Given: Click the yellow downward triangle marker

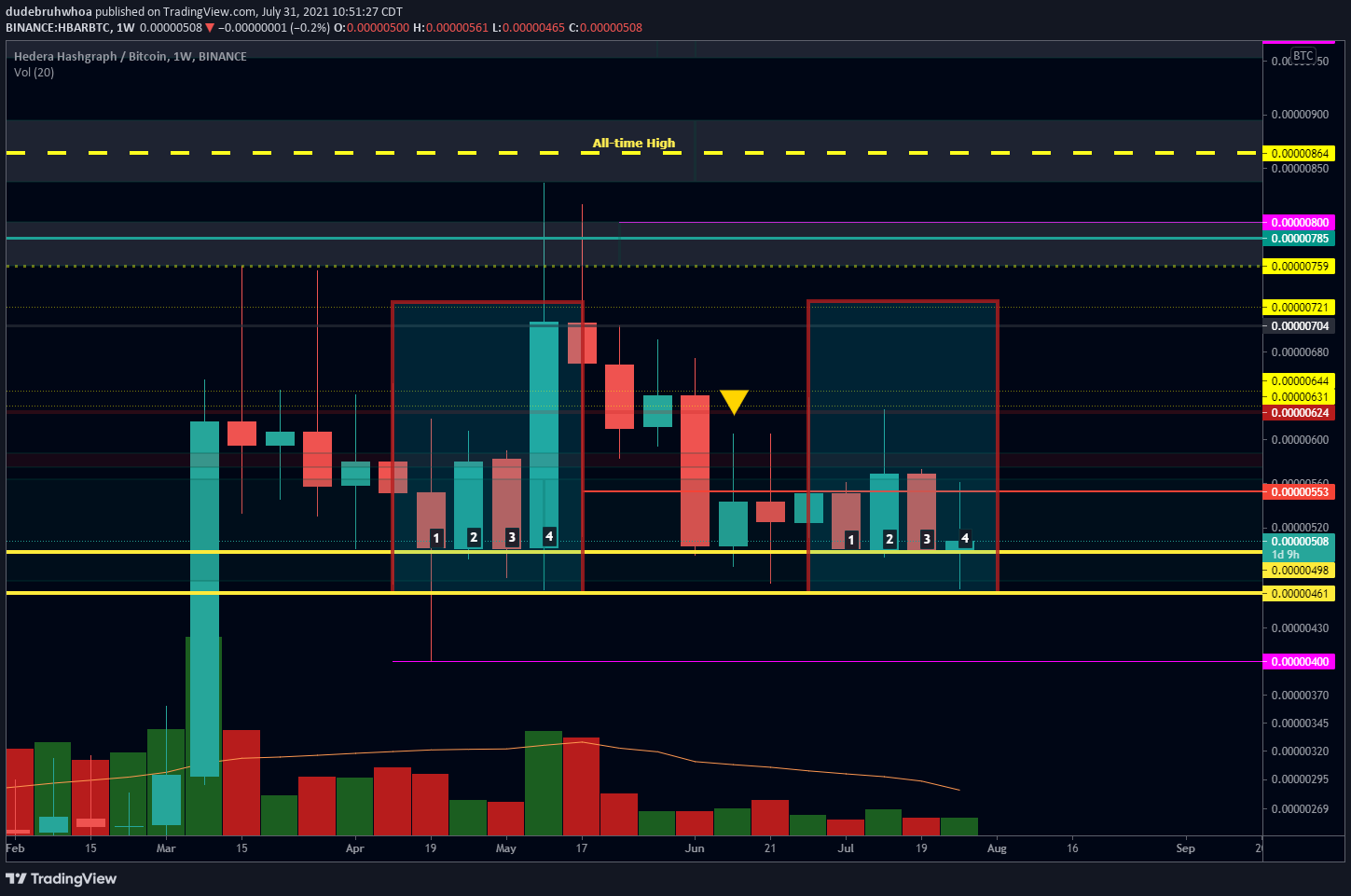Looking at the screenshot, I should click(x=734, y=402).
